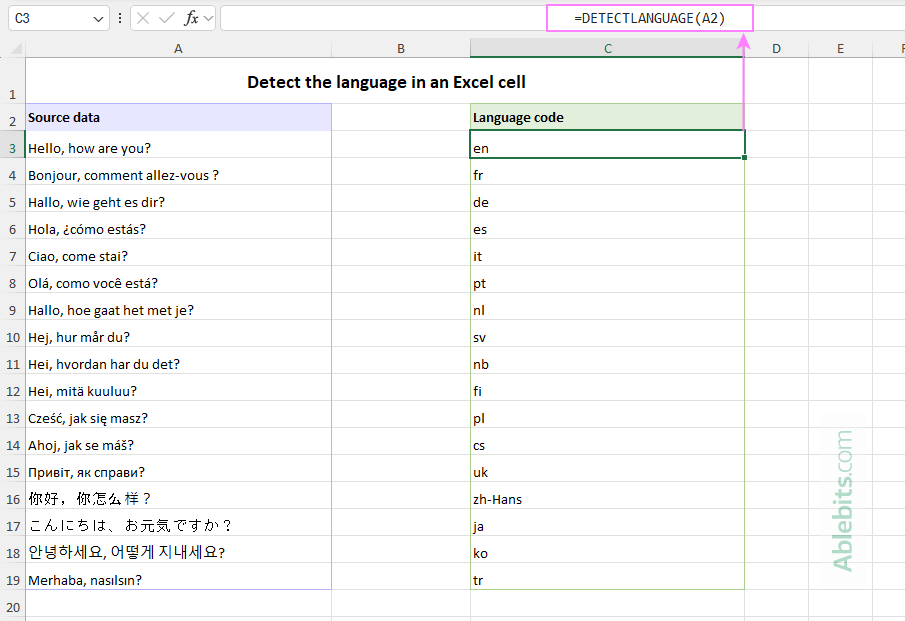Expand the Name Box dropdown arrow
Viewport: 905px width, 621px height.
point(98,19)
